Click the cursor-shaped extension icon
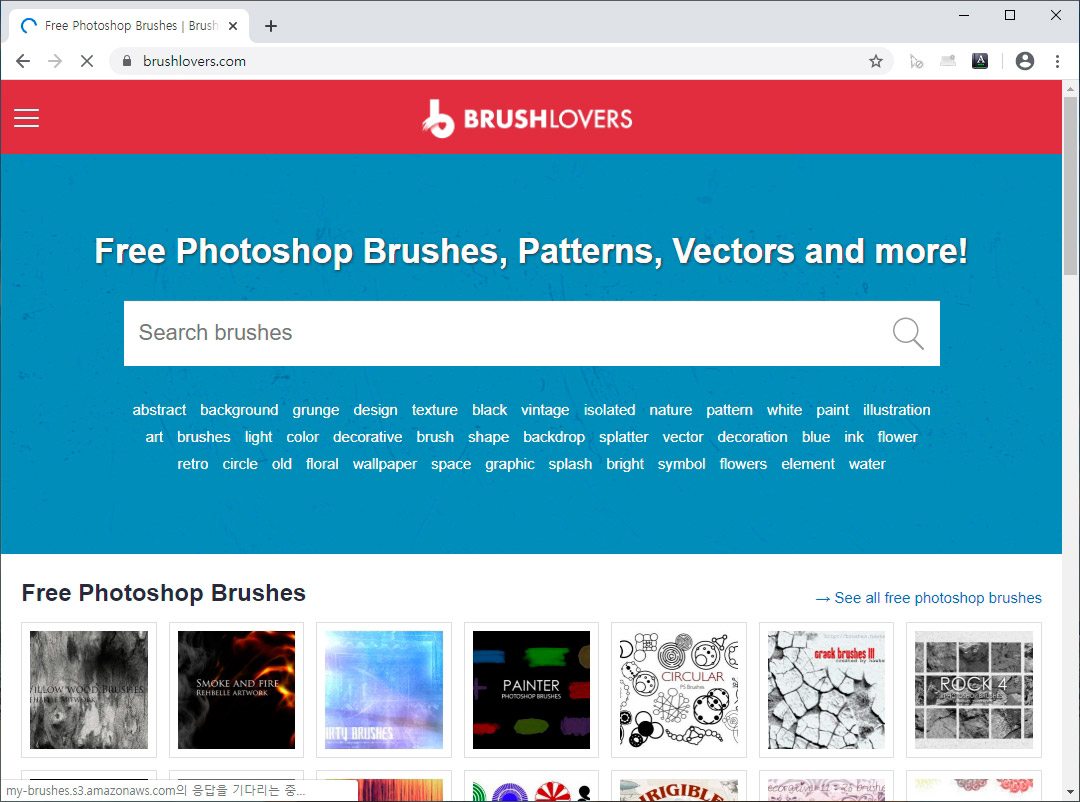Image resolution: width=1080 pixels, height=802 pixels. (916, 61)
